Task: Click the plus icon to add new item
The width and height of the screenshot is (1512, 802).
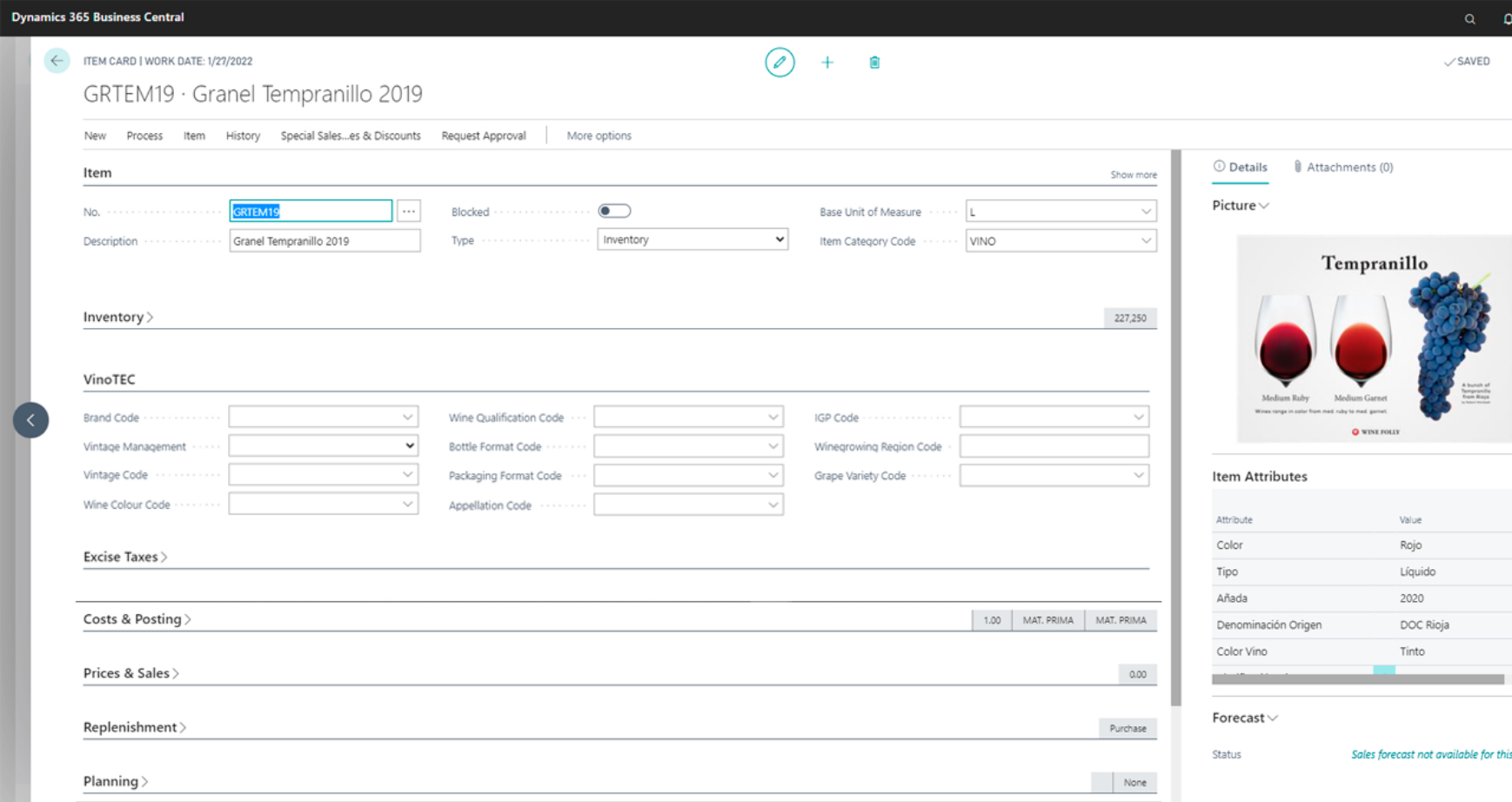Action: [827, 62]
